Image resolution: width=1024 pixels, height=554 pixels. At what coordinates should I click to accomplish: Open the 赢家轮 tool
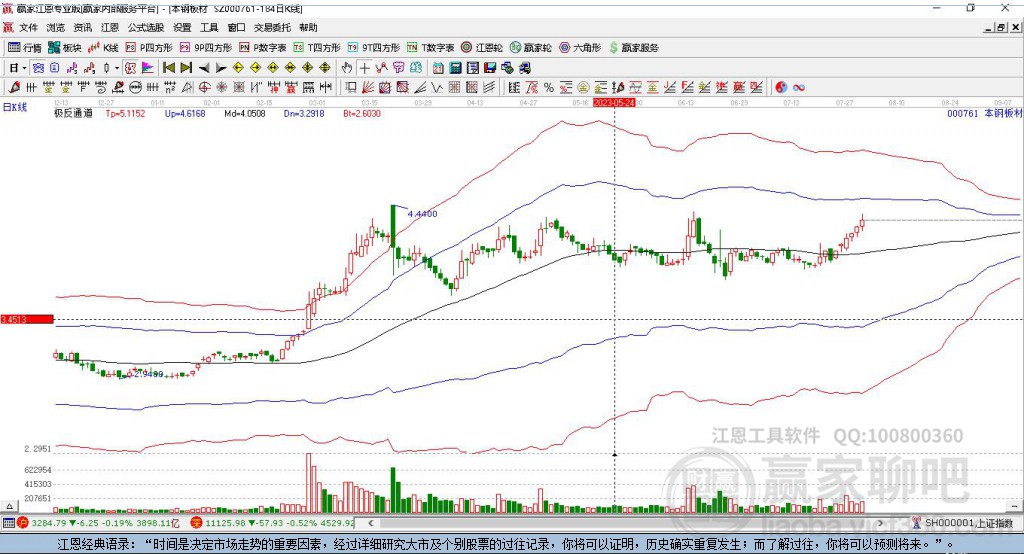531,48
